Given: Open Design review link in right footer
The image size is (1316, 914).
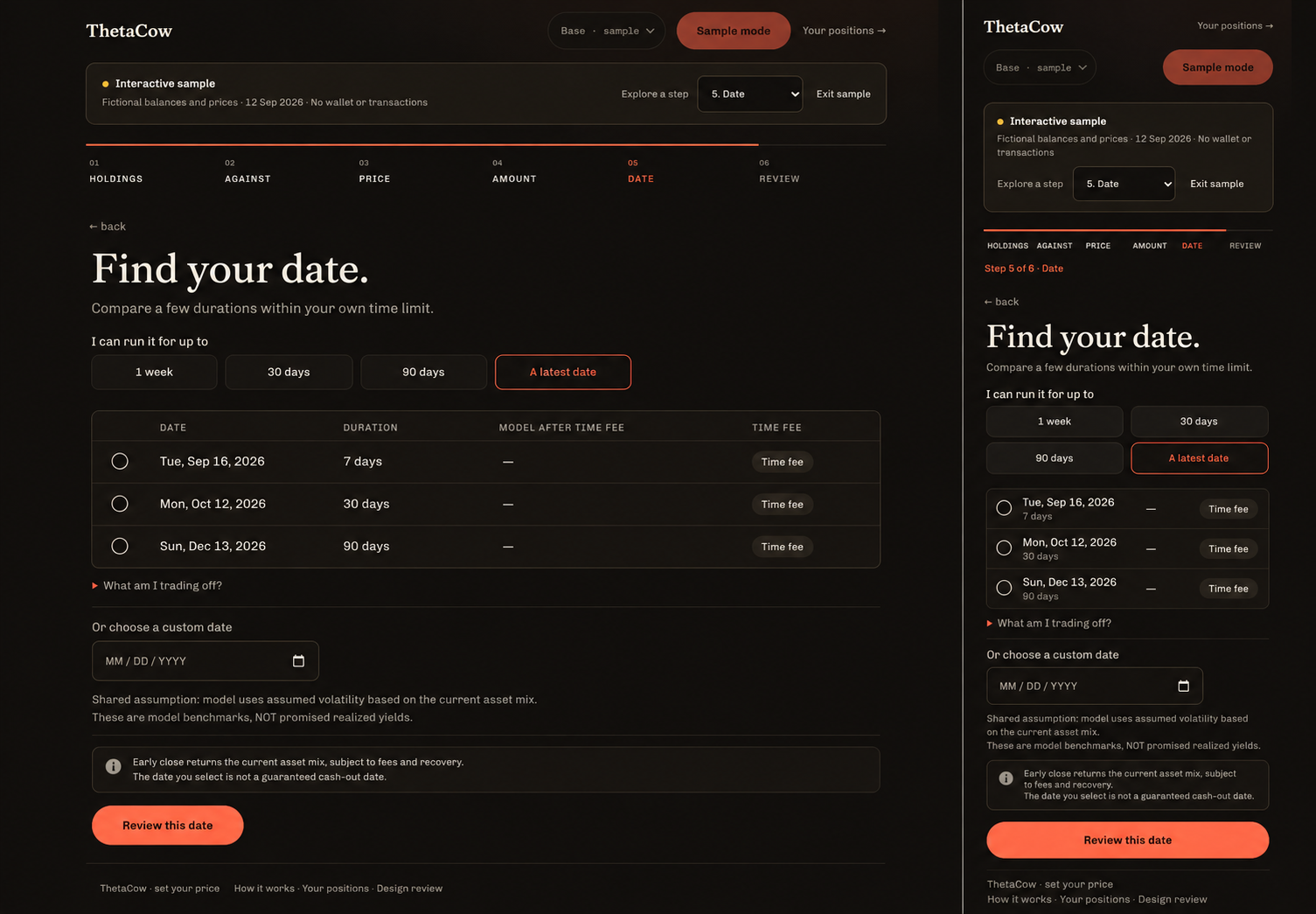Looking at the screenshot, I should tap(1173, 899).
